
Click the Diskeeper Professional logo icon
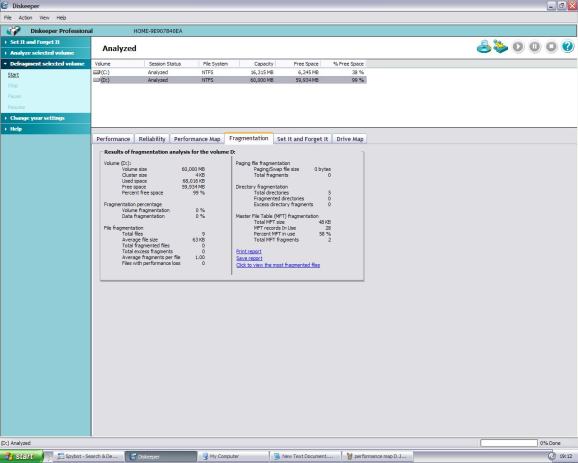(x=13, y=31)
